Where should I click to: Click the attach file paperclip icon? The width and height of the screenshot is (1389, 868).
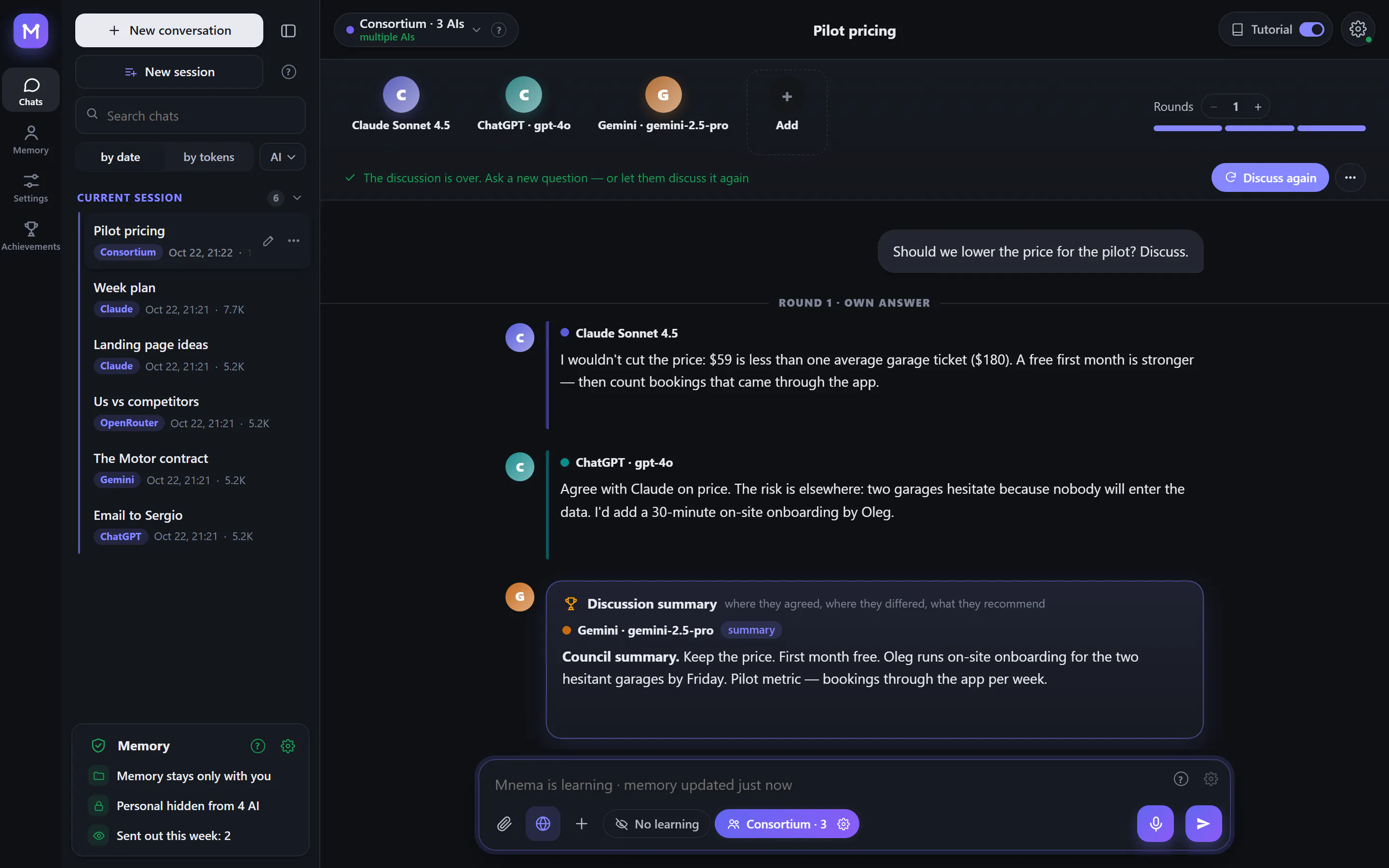click(504, 824)
